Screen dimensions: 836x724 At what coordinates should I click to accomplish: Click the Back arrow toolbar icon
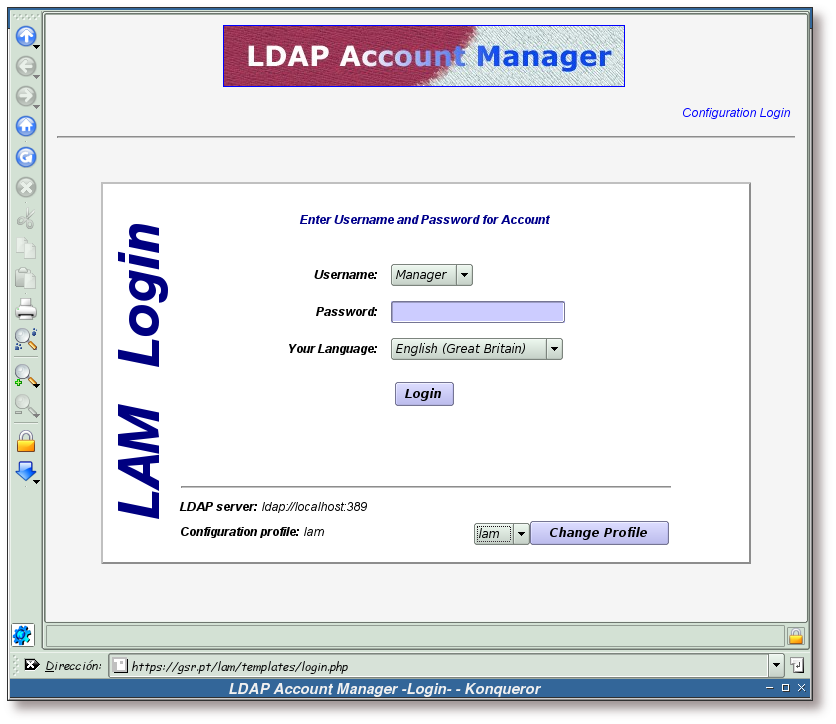26,67
